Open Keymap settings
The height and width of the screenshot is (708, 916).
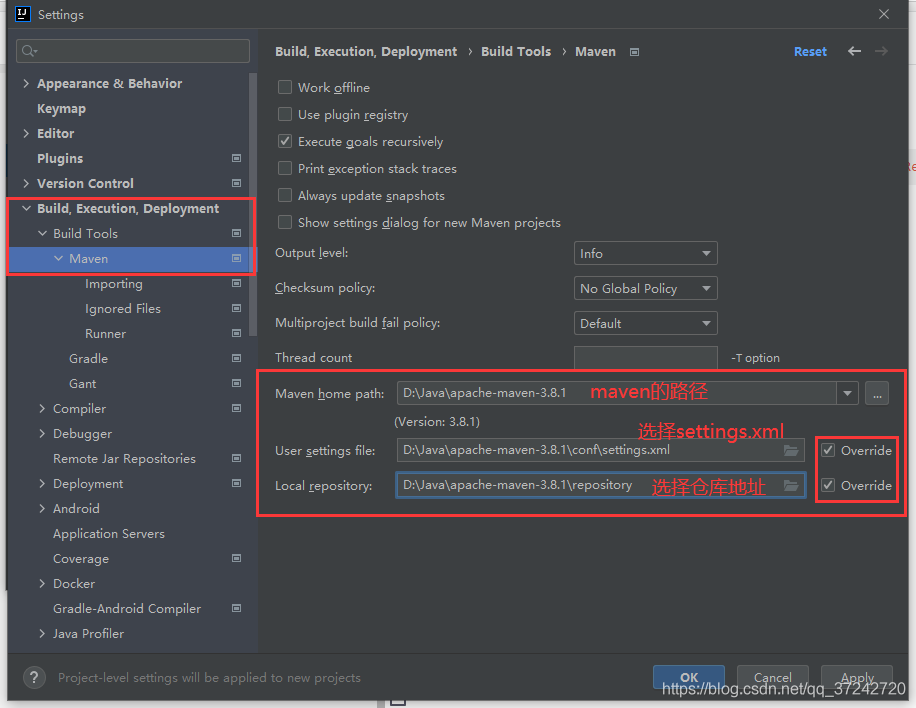click(61, 109)
